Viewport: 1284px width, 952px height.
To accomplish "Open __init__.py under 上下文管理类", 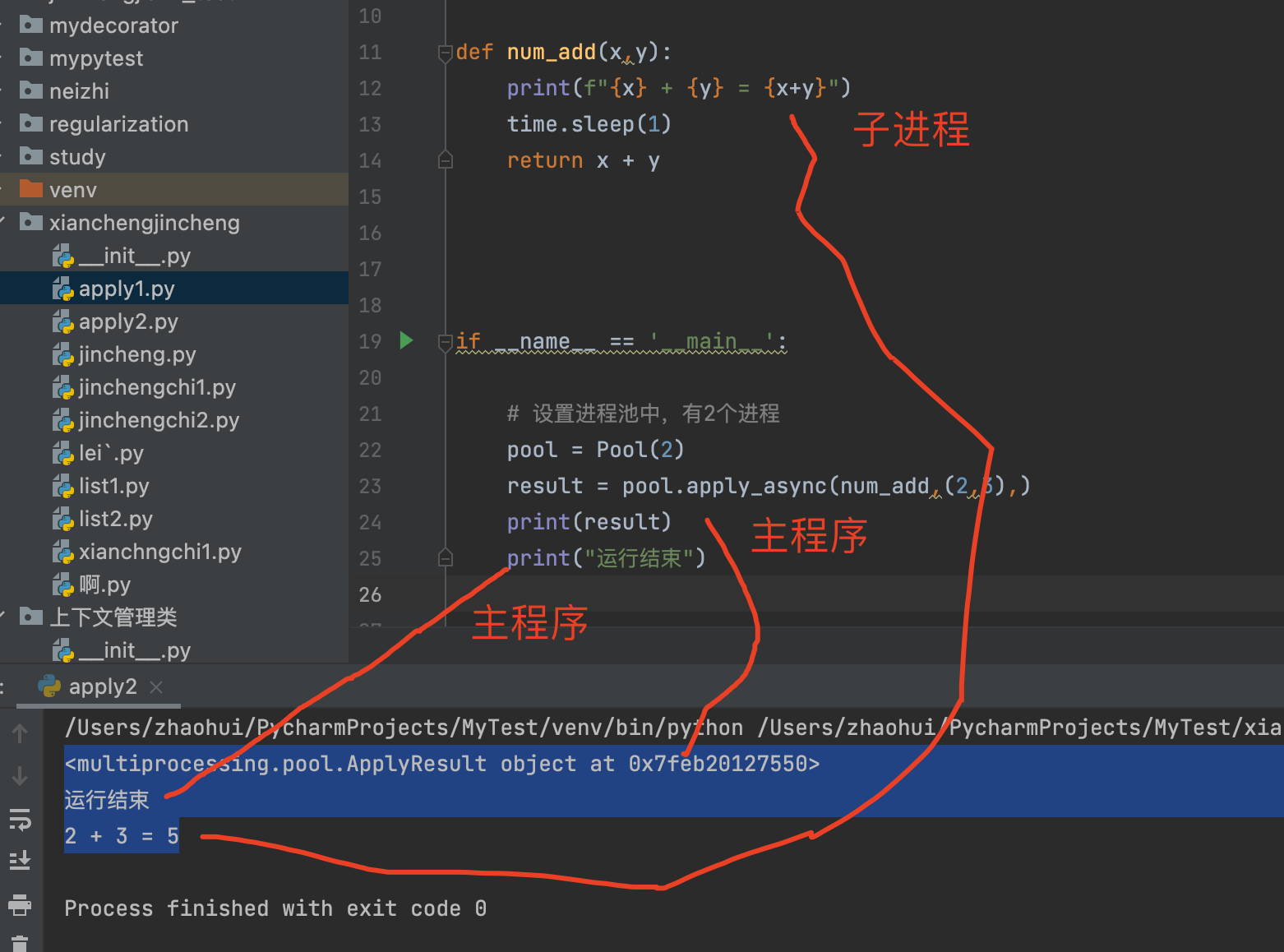I will pyautogui.click(x=134, y=650).
